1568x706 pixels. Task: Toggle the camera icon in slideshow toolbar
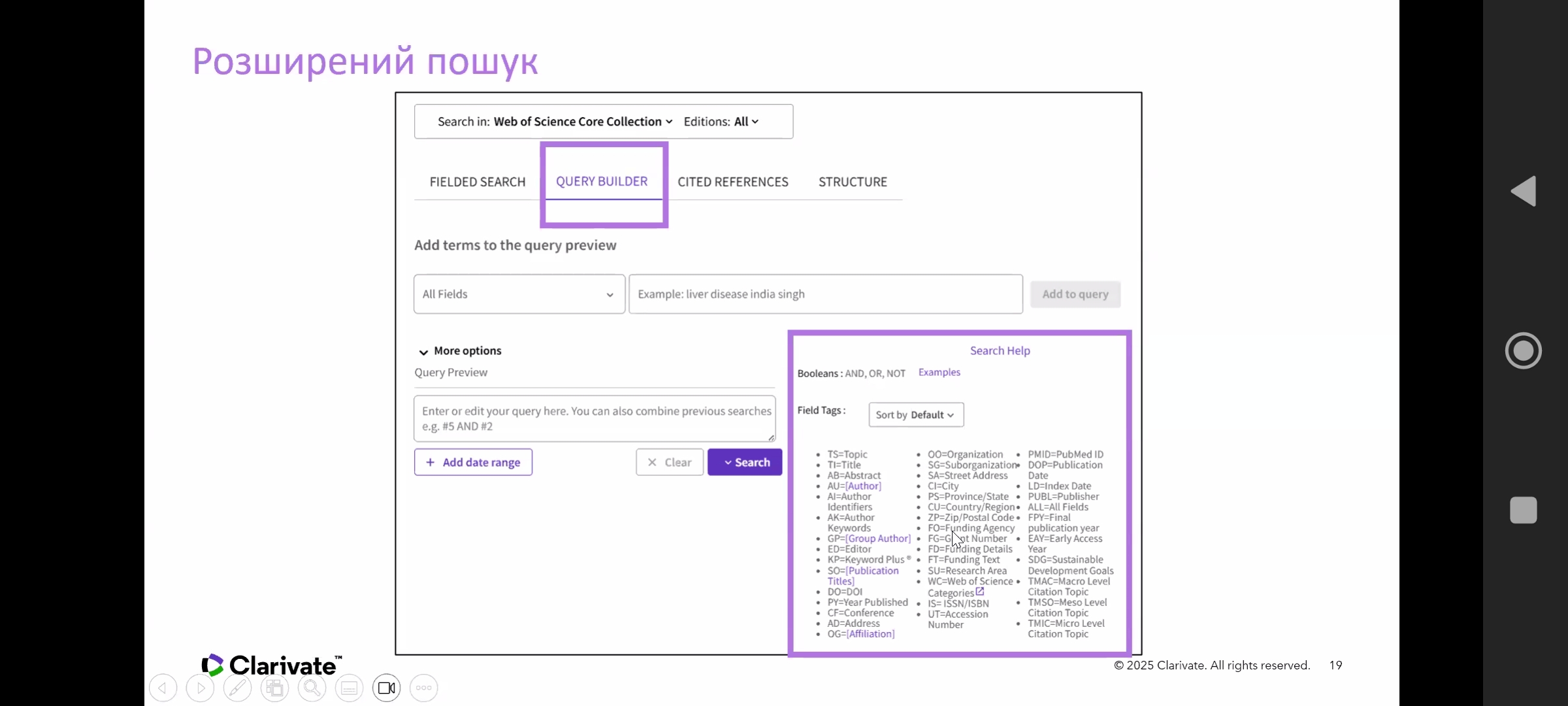click(x=387, y=688)
